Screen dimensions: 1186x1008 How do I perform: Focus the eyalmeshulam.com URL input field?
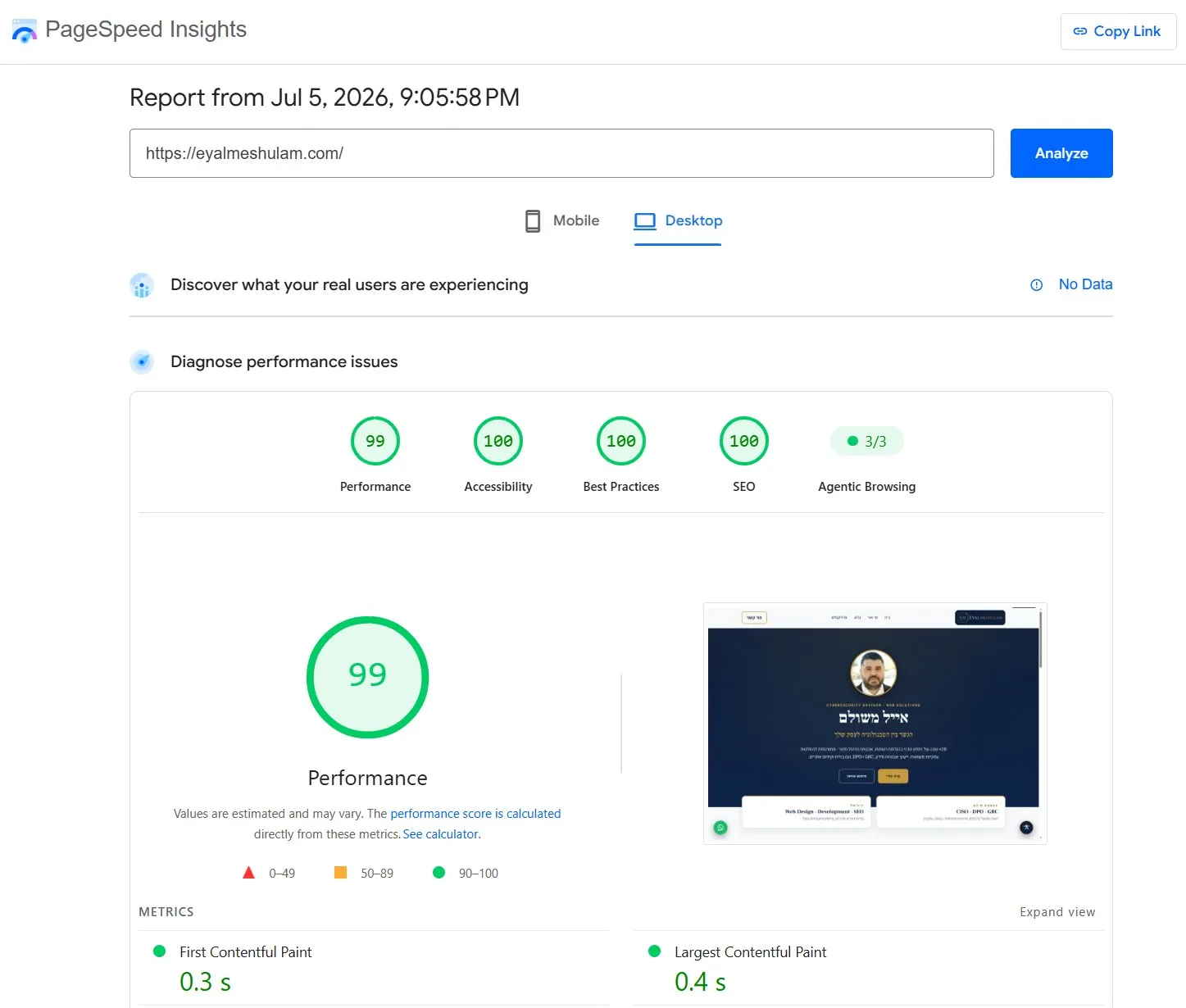coord(561,153)
